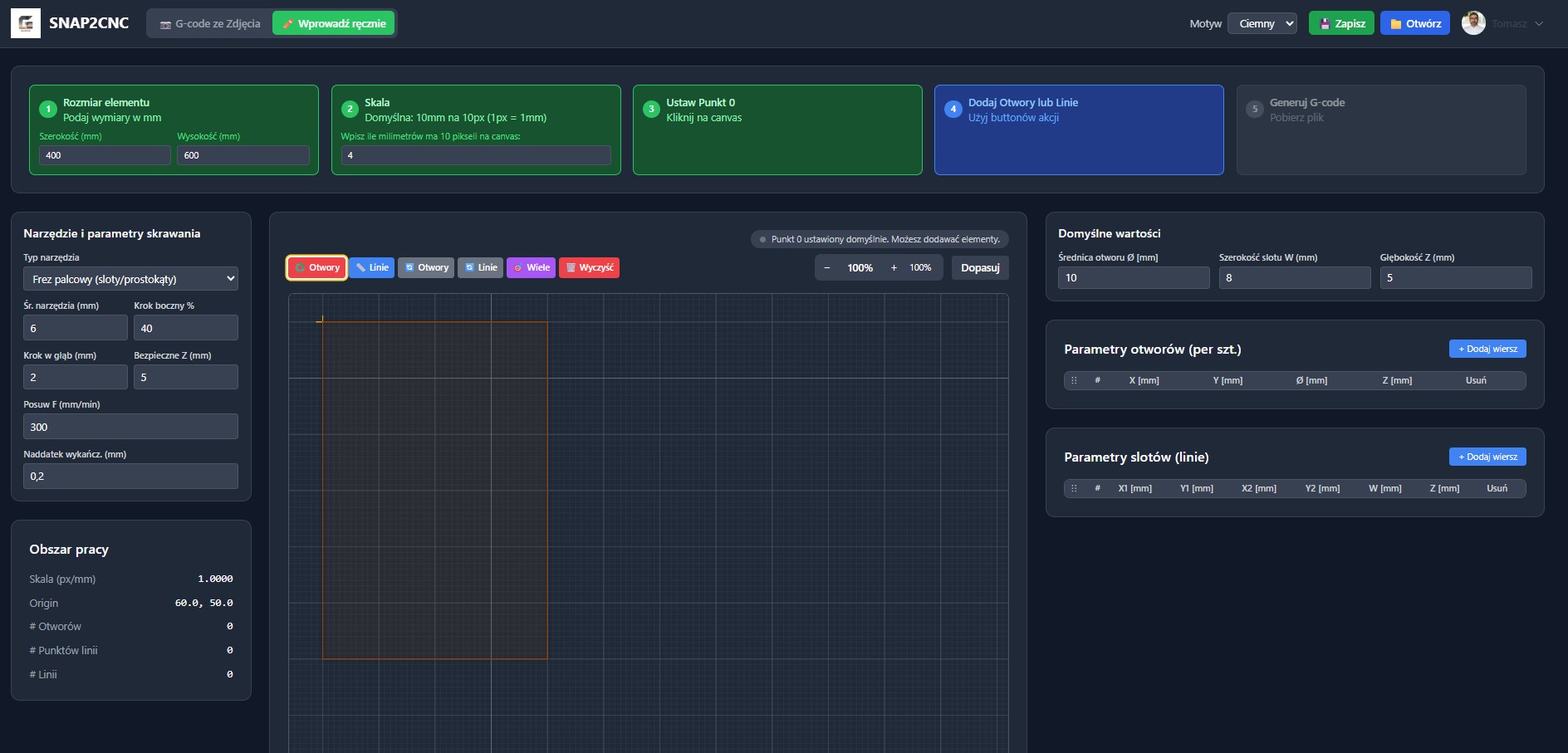Click the SNAP2CNC logo icon
The image size is (1568, 753).
click(x=26, y=23)
